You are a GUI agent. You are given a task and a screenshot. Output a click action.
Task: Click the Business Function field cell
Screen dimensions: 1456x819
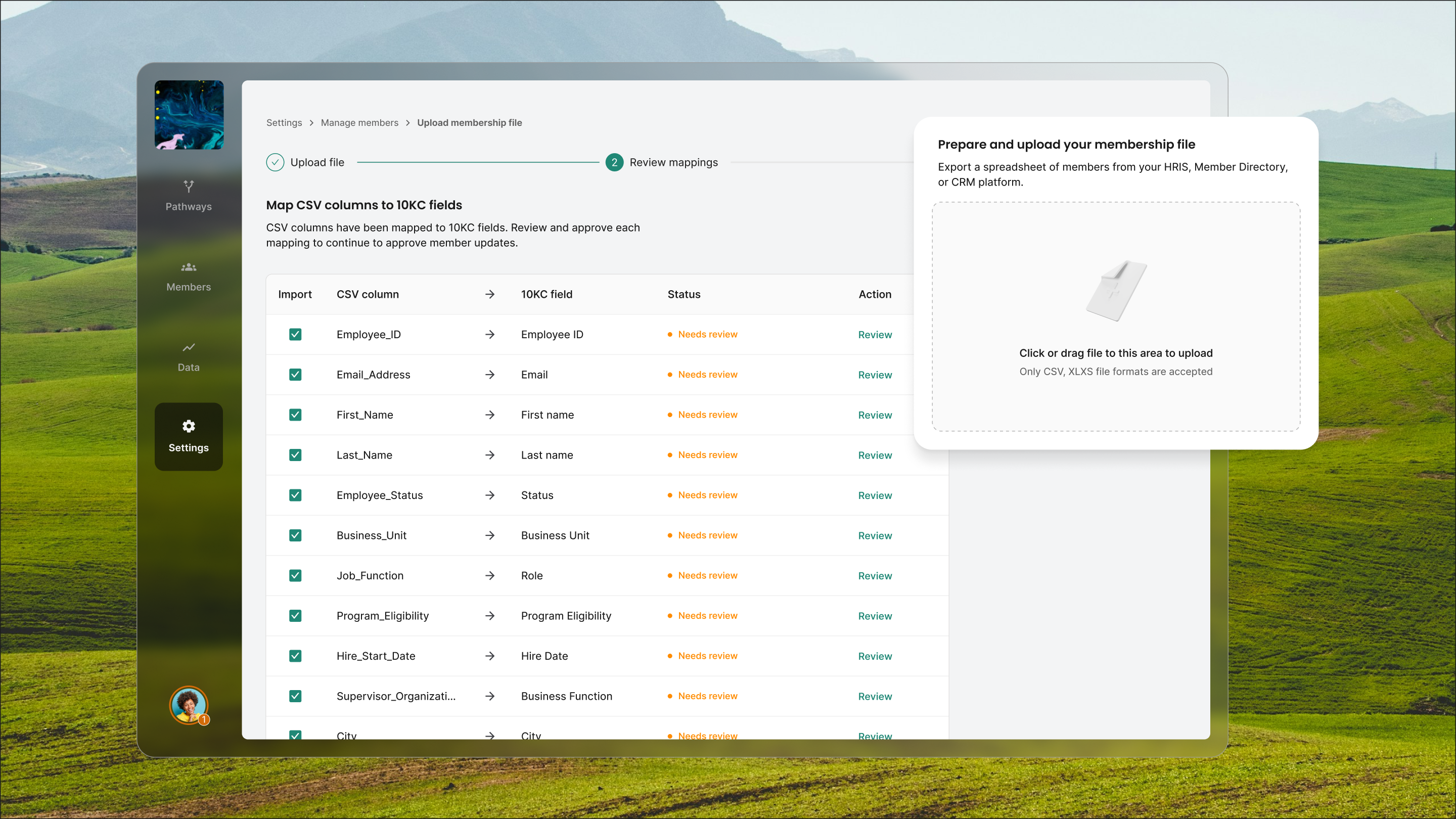pyautogui.click(x=566, y=696)
